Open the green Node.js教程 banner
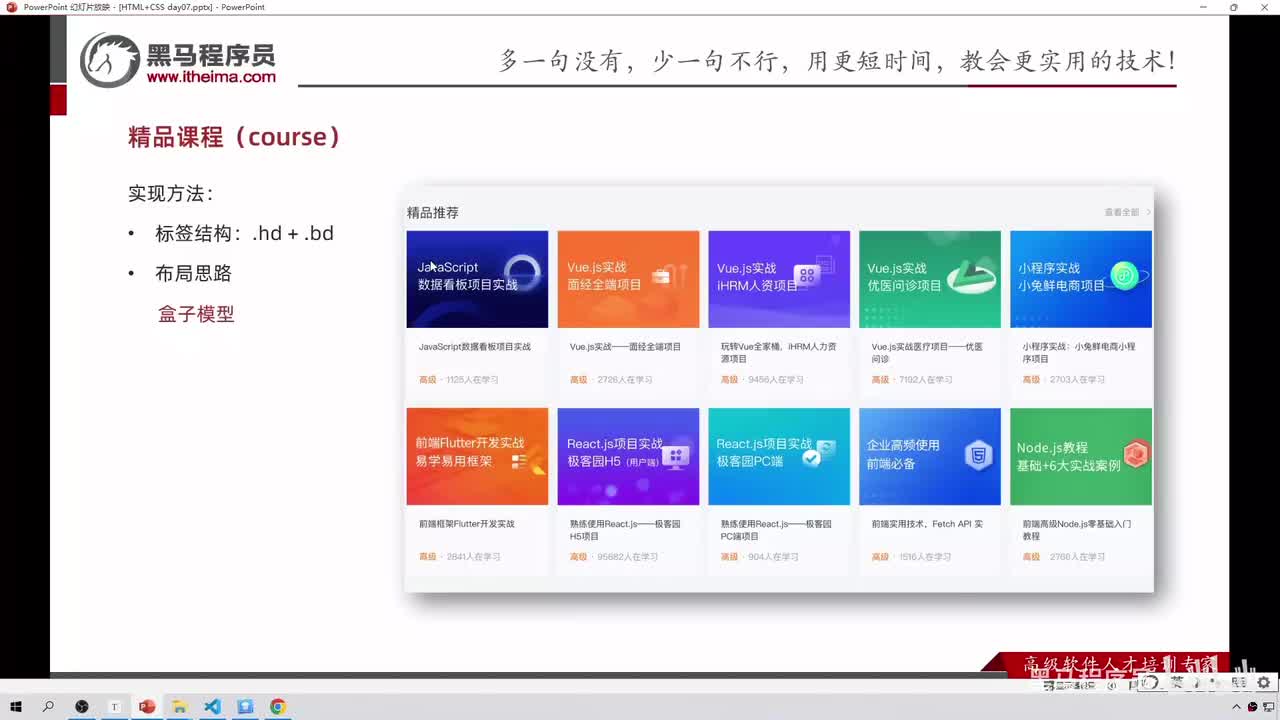The width and height of the screenshot is (1280, 720). point(1081,456)
